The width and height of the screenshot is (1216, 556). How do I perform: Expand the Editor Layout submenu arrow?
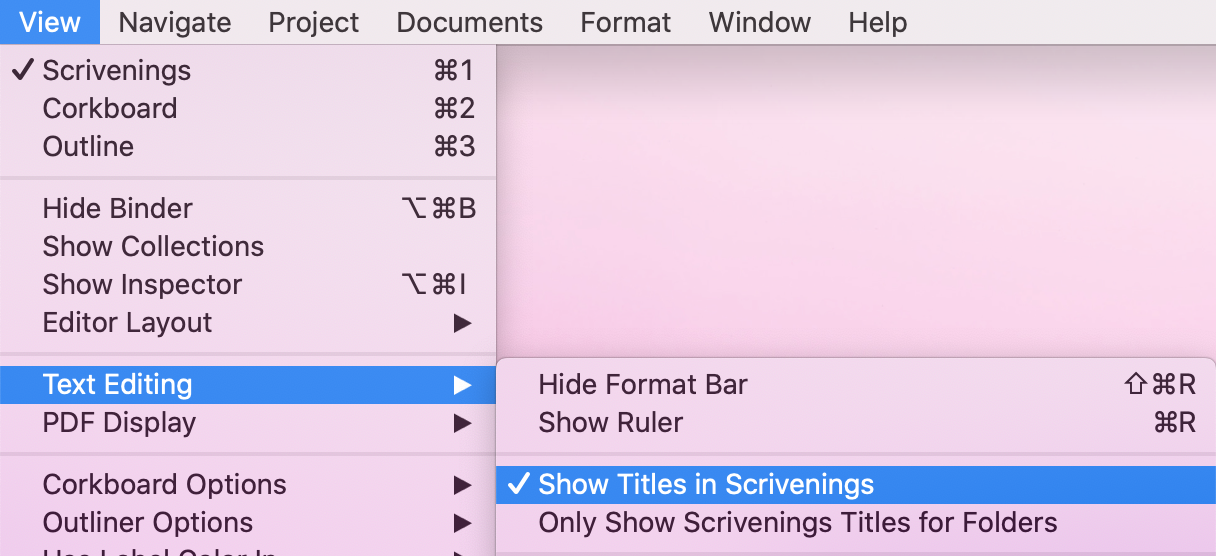(x=461, y=323)
